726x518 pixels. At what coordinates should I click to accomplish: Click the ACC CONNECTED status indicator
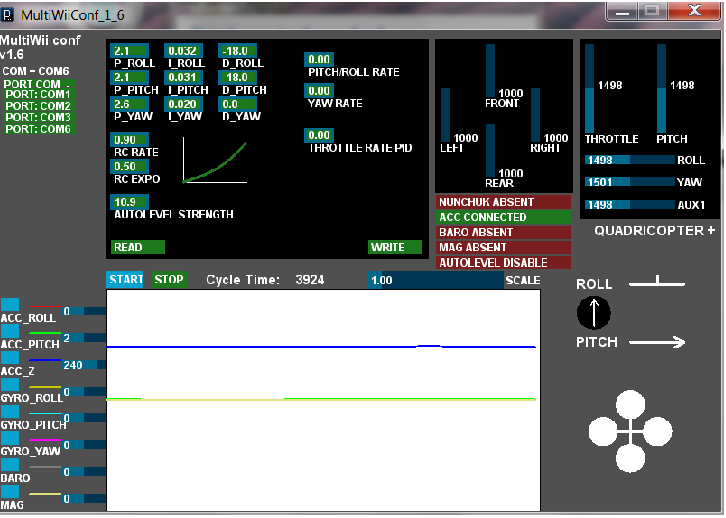tap(503, 217)
